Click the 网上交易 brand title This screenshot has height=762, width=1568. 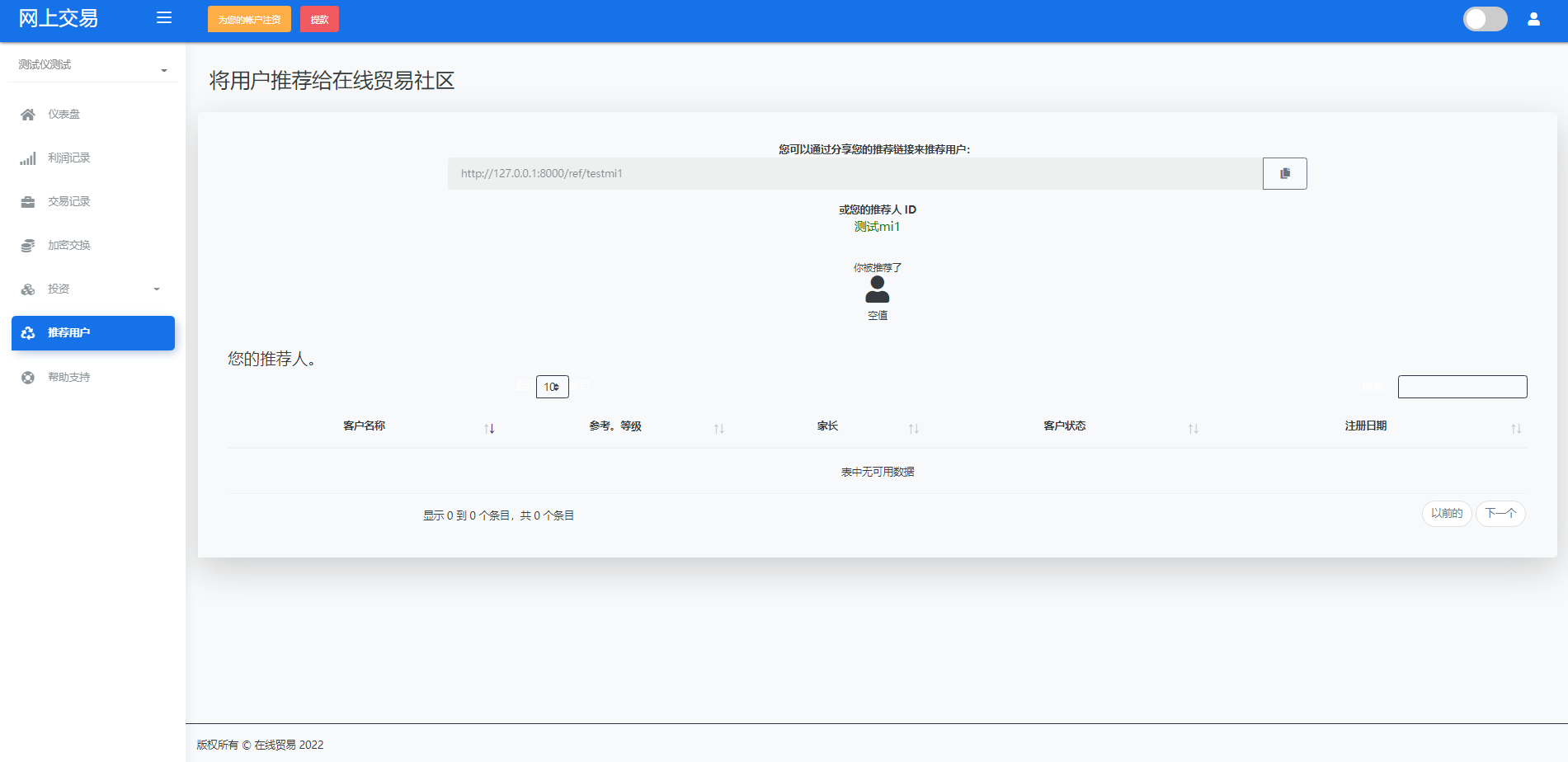[56, 17]
